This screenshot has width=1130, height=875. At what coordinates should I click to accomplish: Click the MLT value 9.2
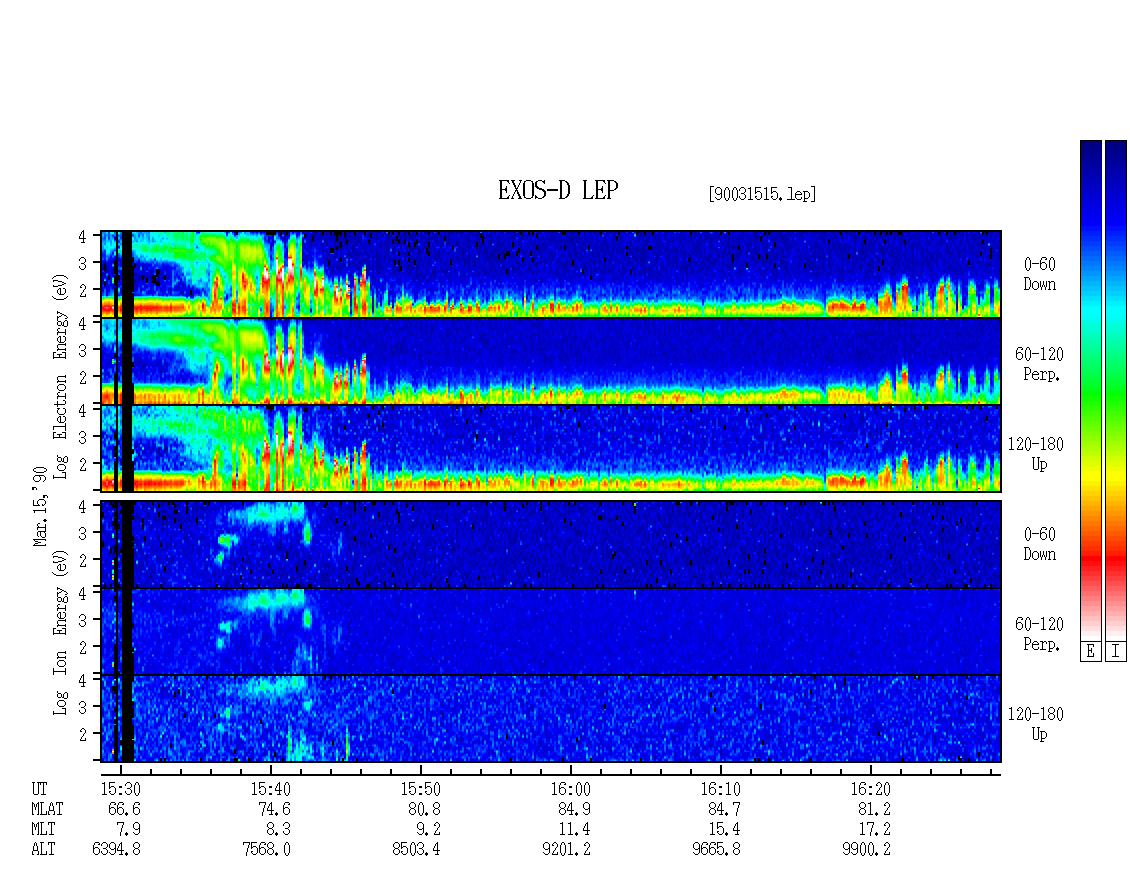tap(428, 830)
